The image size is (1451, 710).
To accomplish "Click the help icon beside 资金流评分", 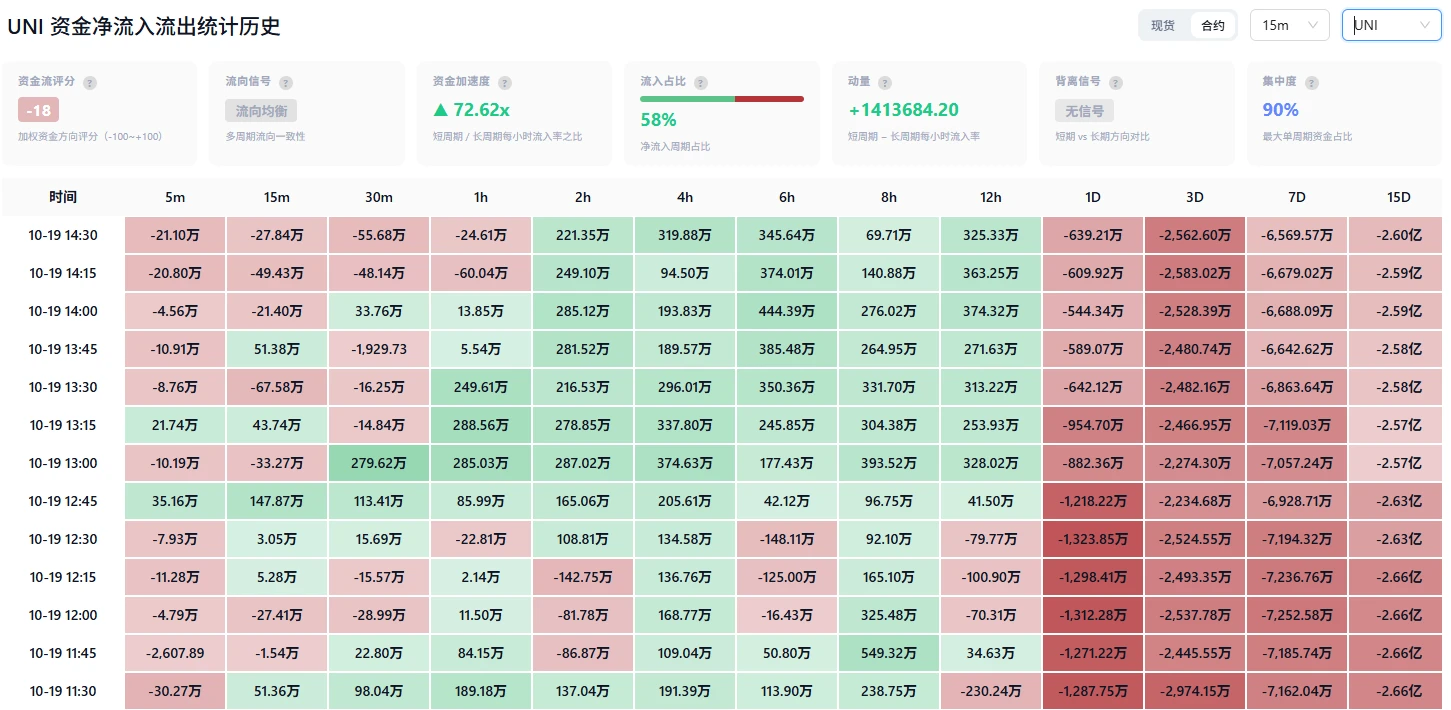I will 90,83.
